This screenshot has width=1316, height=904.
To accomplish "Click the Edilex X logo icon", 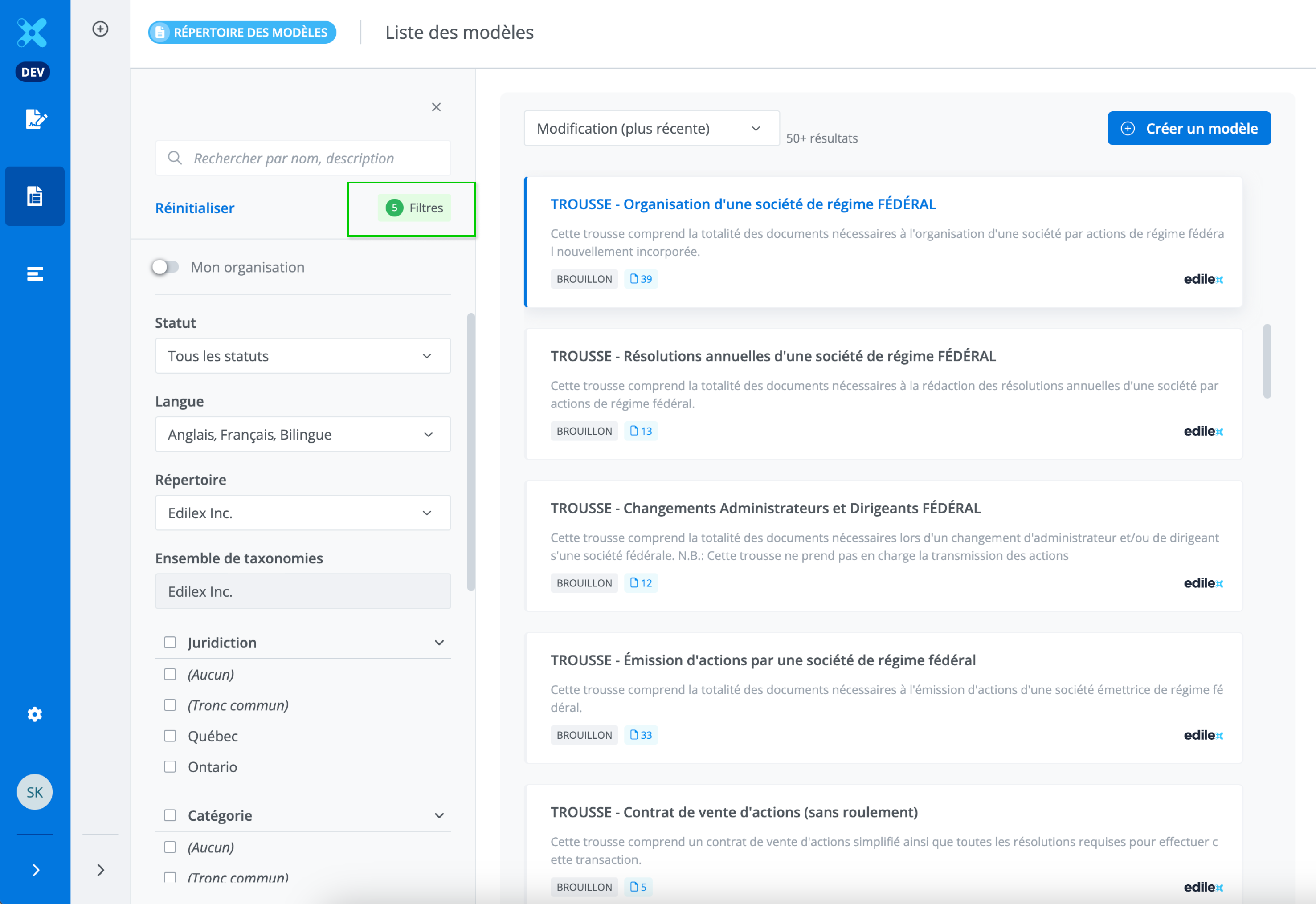I will pyautogui.click(x=32, y=32).
